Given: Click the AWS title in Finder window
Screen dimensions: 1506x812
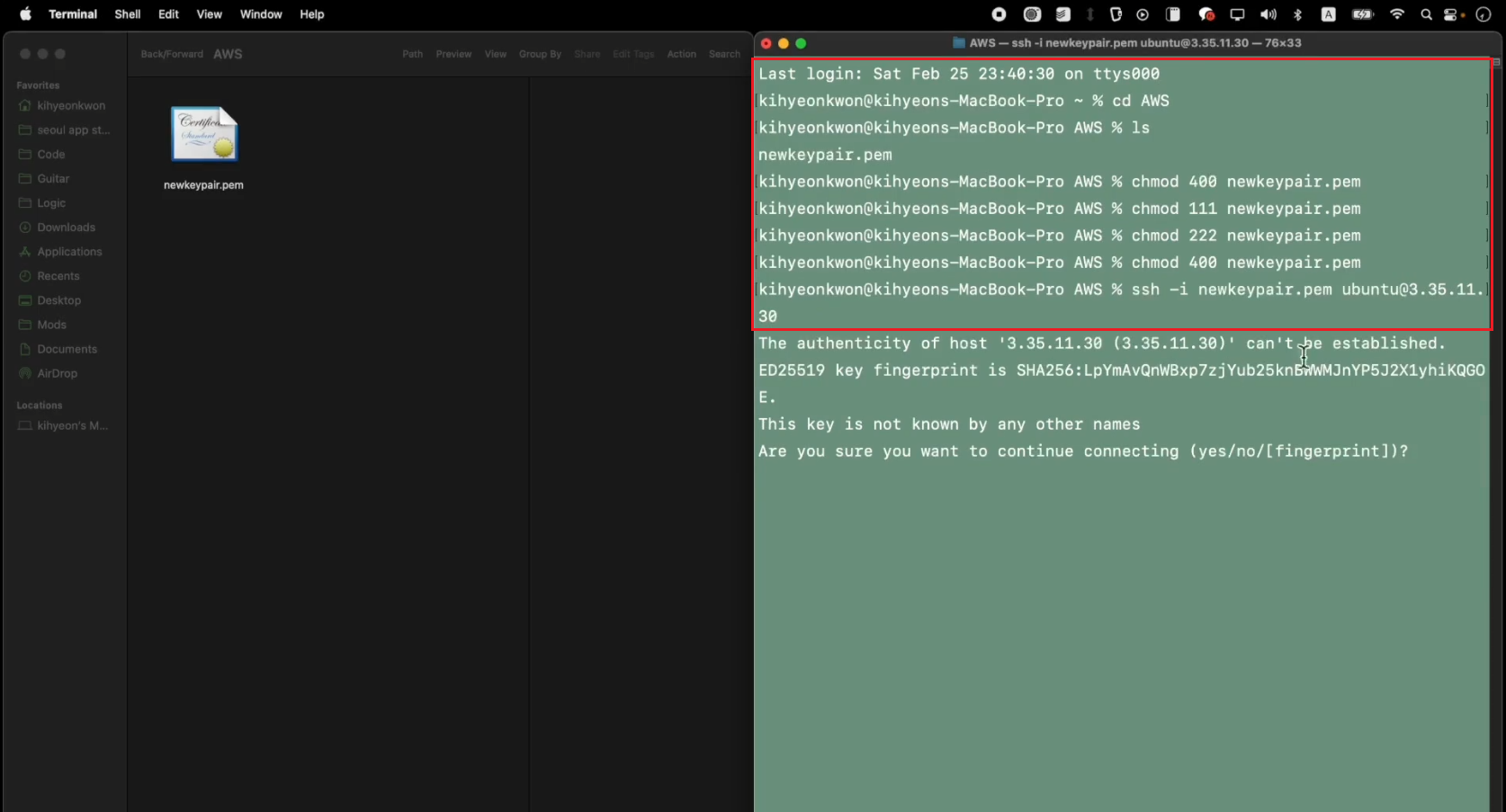Looking at the screenshot, I should point(228,54).
